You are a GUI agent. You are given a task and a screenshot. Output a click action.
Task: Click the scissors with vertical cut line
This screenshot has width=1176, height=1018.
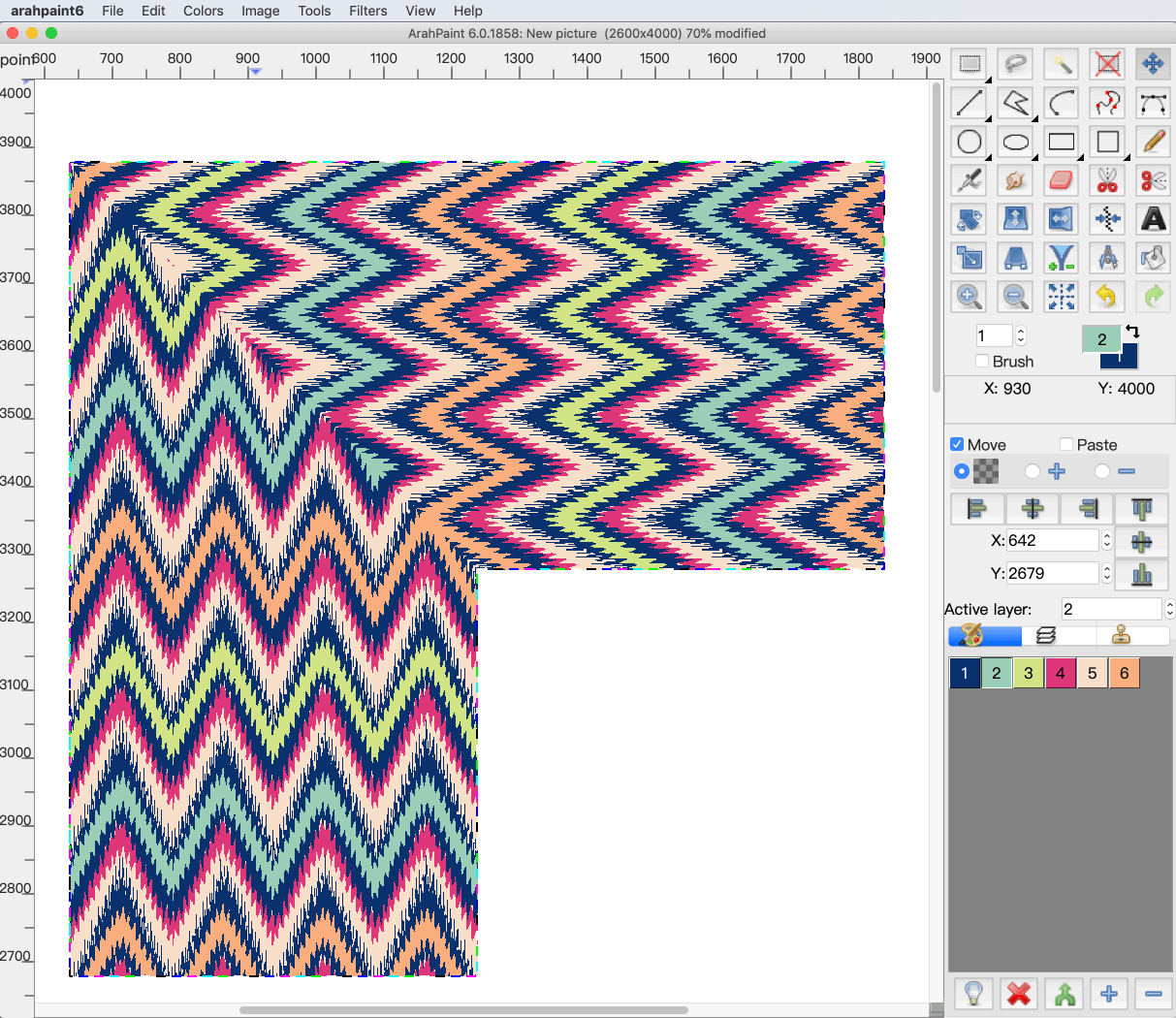[x=1107, y=180]
